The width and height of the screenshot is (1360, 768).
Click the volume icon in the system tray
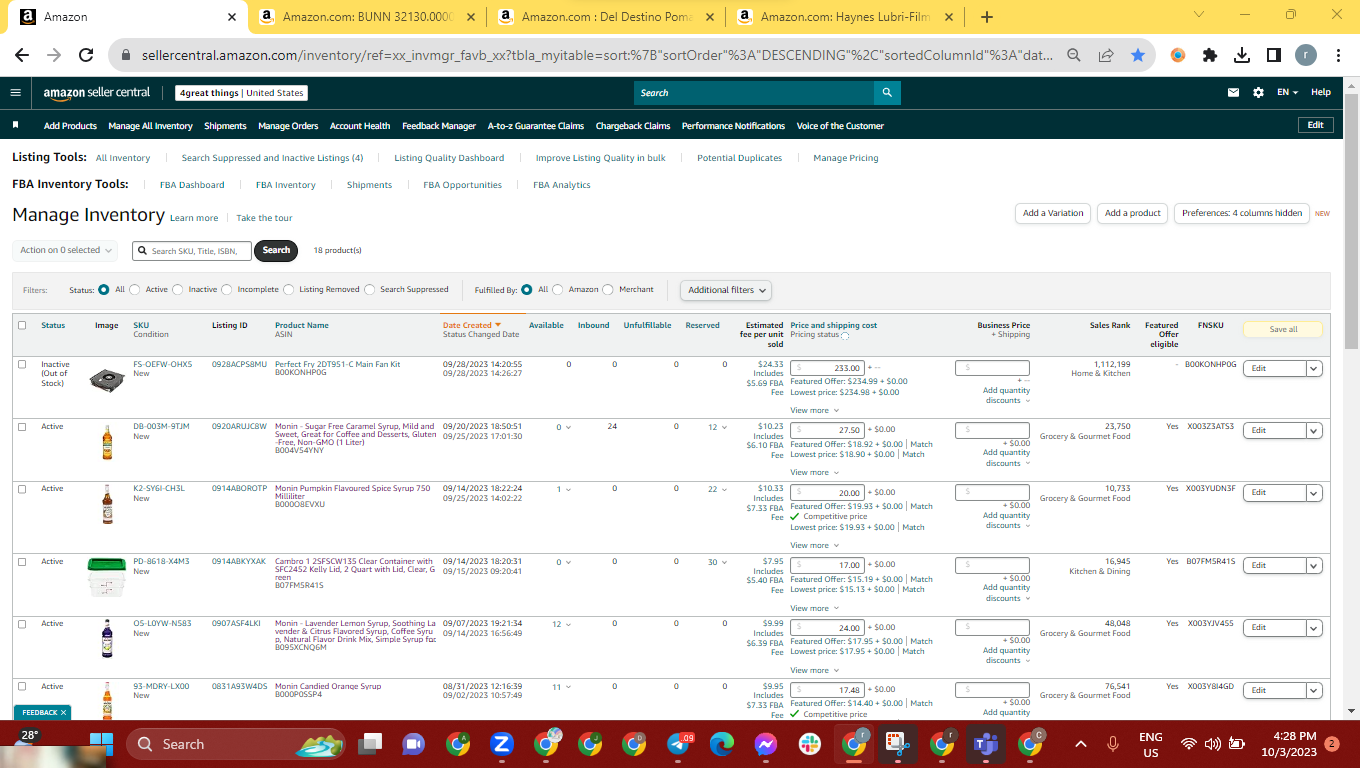[x=1213, y=744]
